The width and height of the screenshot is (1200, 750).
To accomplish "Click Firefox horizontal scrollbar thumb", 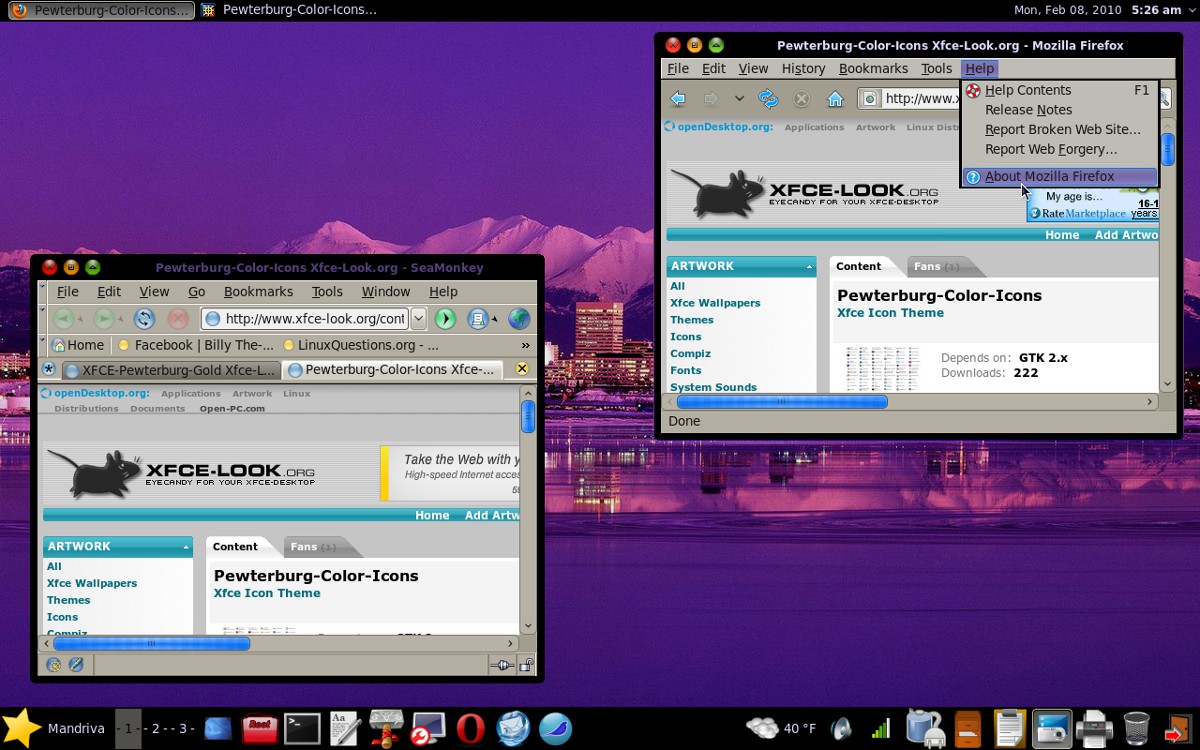I will point(782,402).
